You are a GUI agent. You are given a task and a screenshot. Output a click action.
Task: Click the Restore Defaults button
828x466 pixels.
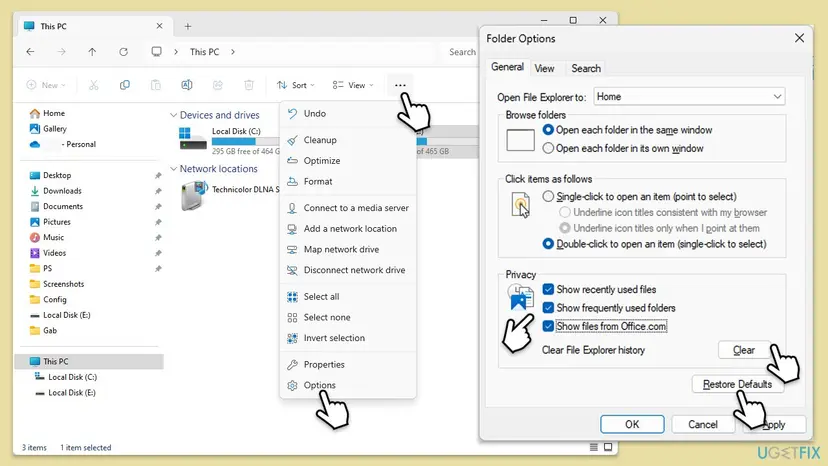737,384
